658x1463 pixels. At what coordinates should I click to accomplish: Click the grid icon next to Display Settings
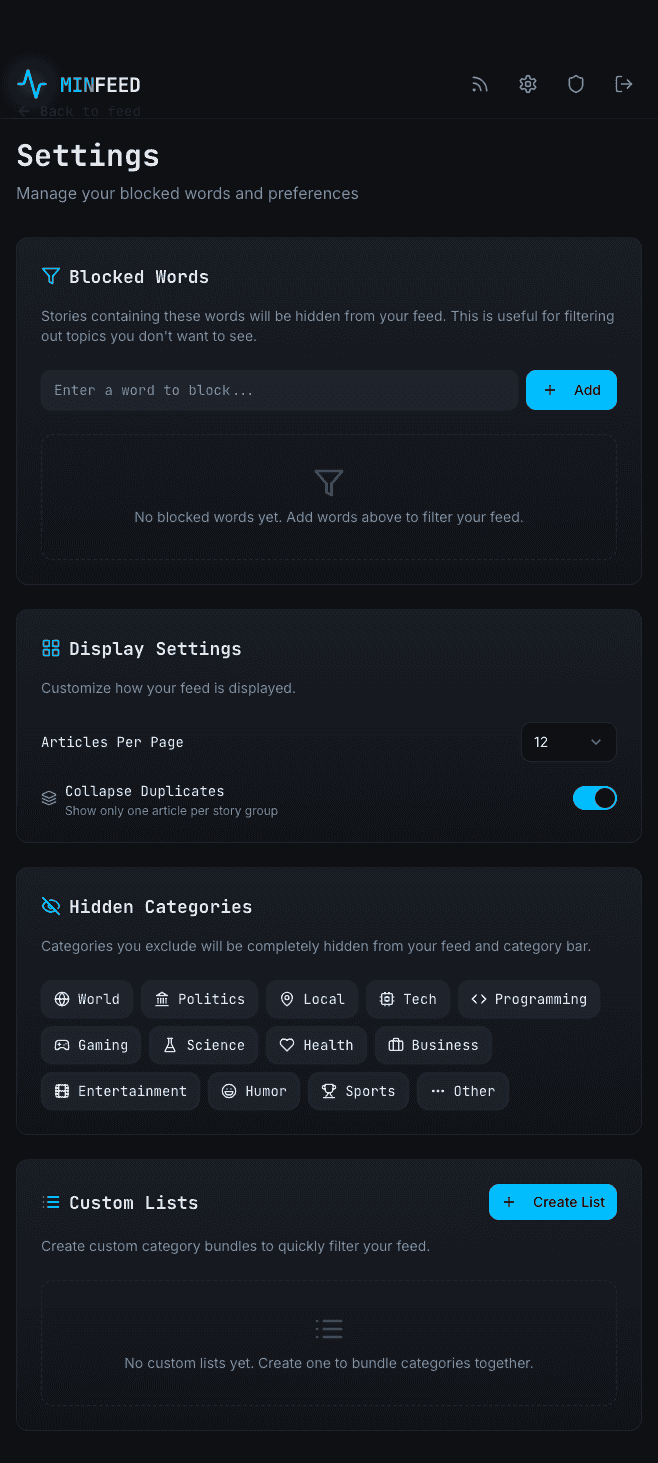click(50, 647)
